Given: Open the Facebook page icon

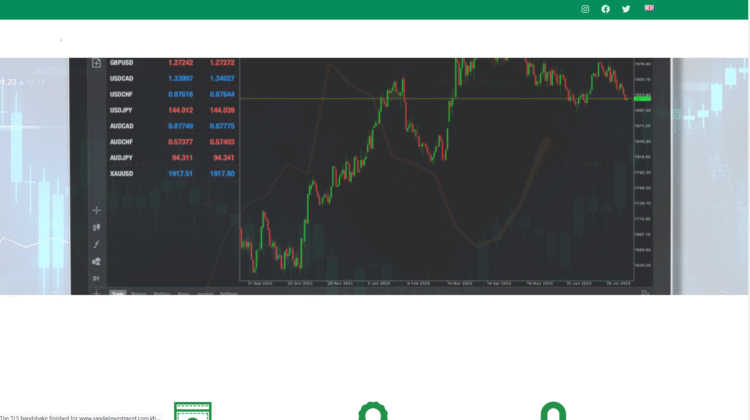Looking at the screenshot, I should (x=605, y=9).
